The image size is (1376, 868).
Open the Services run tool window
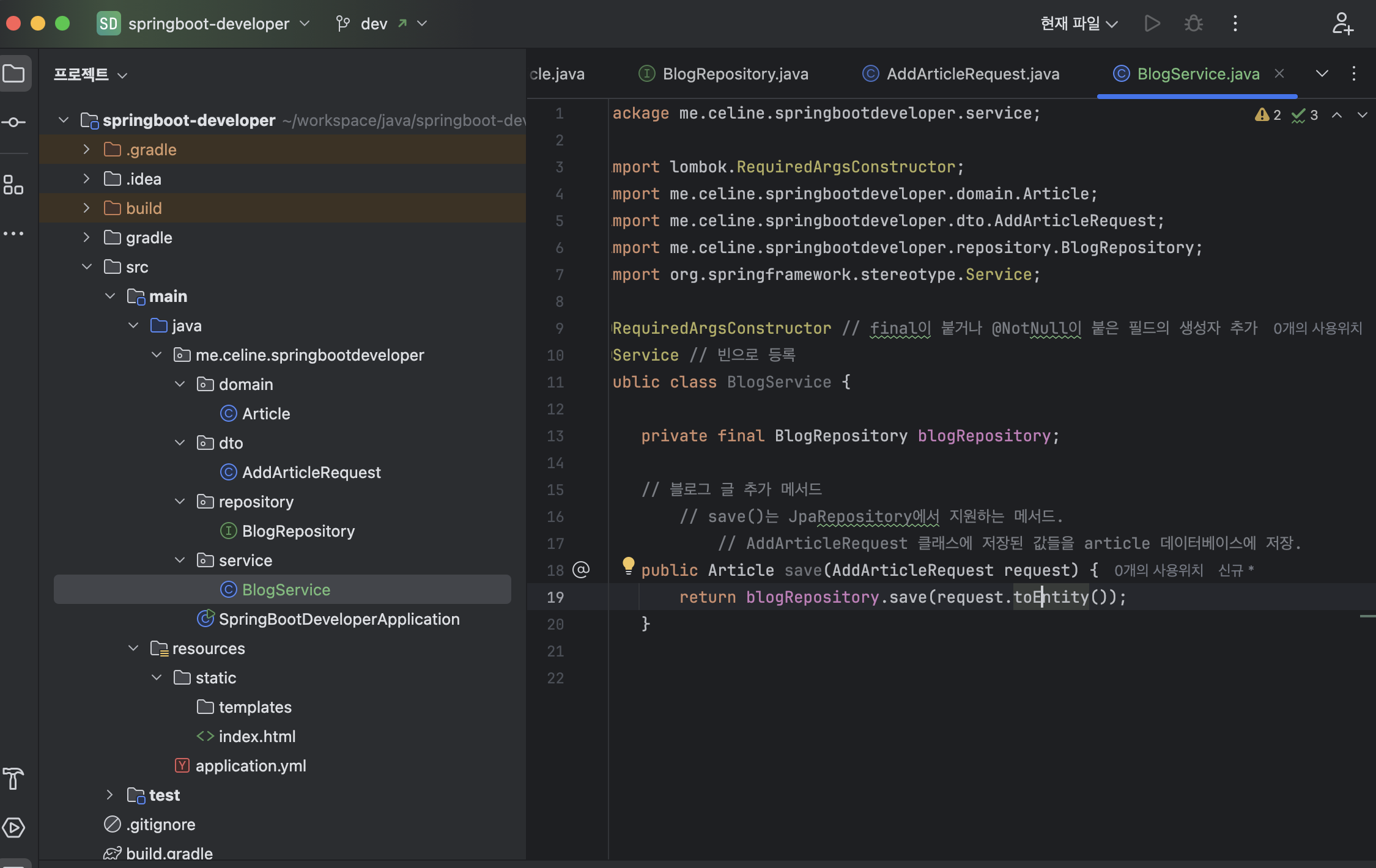pyautogui.click(x=14, y=828)
